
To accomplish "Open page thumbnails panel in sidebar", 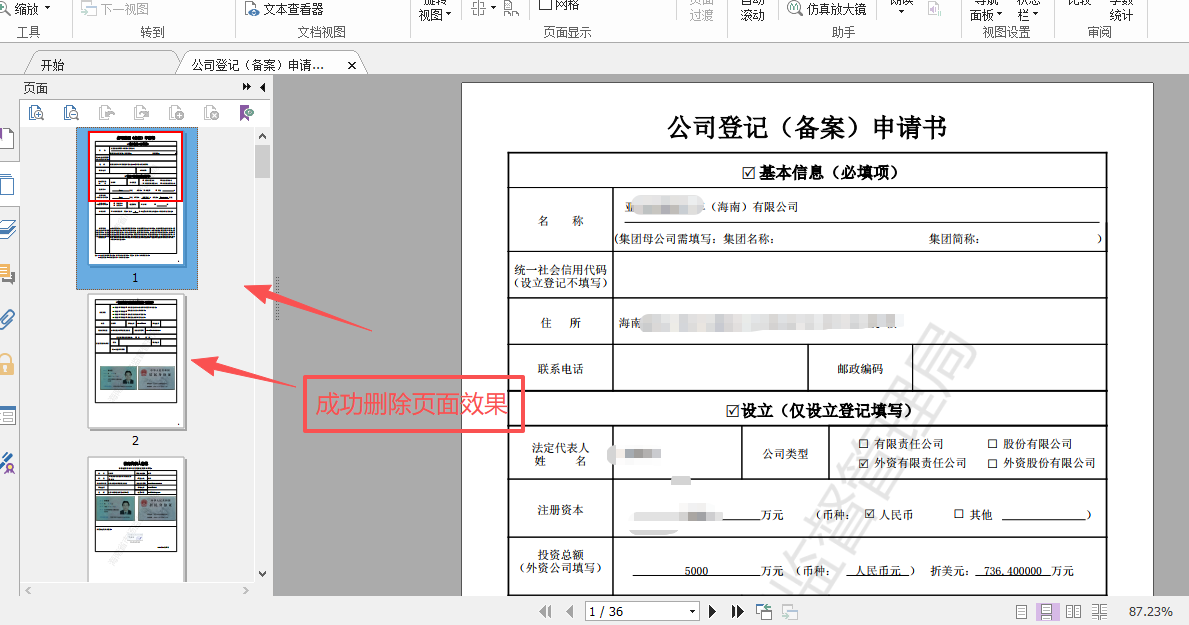I will (7, 184).
